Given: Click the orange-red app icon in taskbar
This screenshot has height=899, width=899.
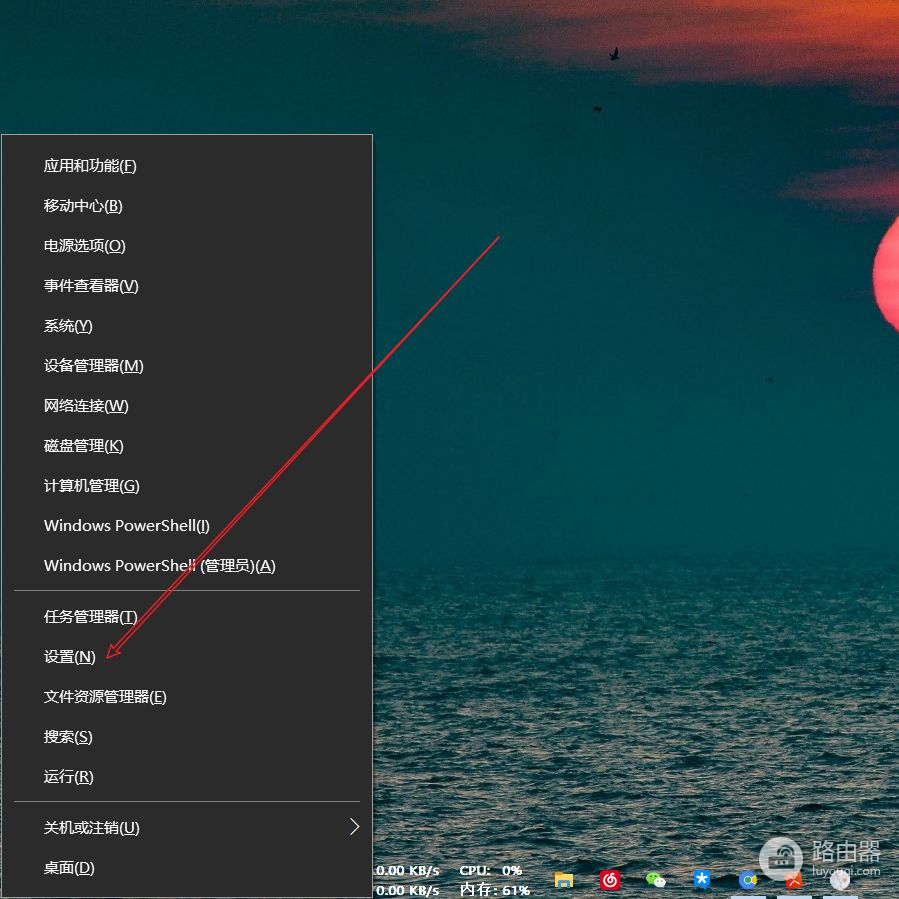Looking at the screenshot, I should pyautogui.click(x=794, y=880).
